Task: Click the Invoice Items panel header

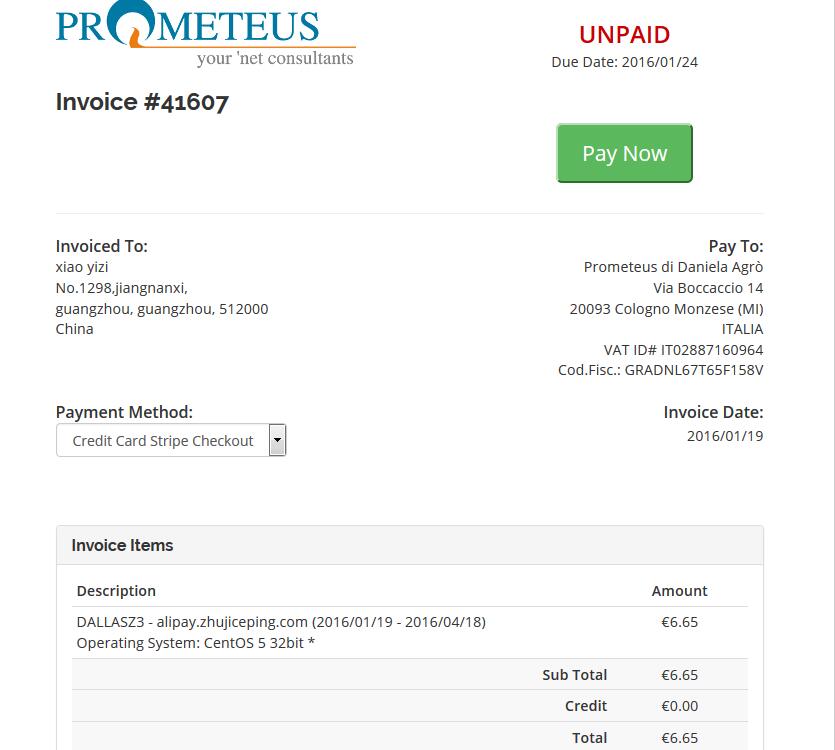Action: (x=410, y=545)
